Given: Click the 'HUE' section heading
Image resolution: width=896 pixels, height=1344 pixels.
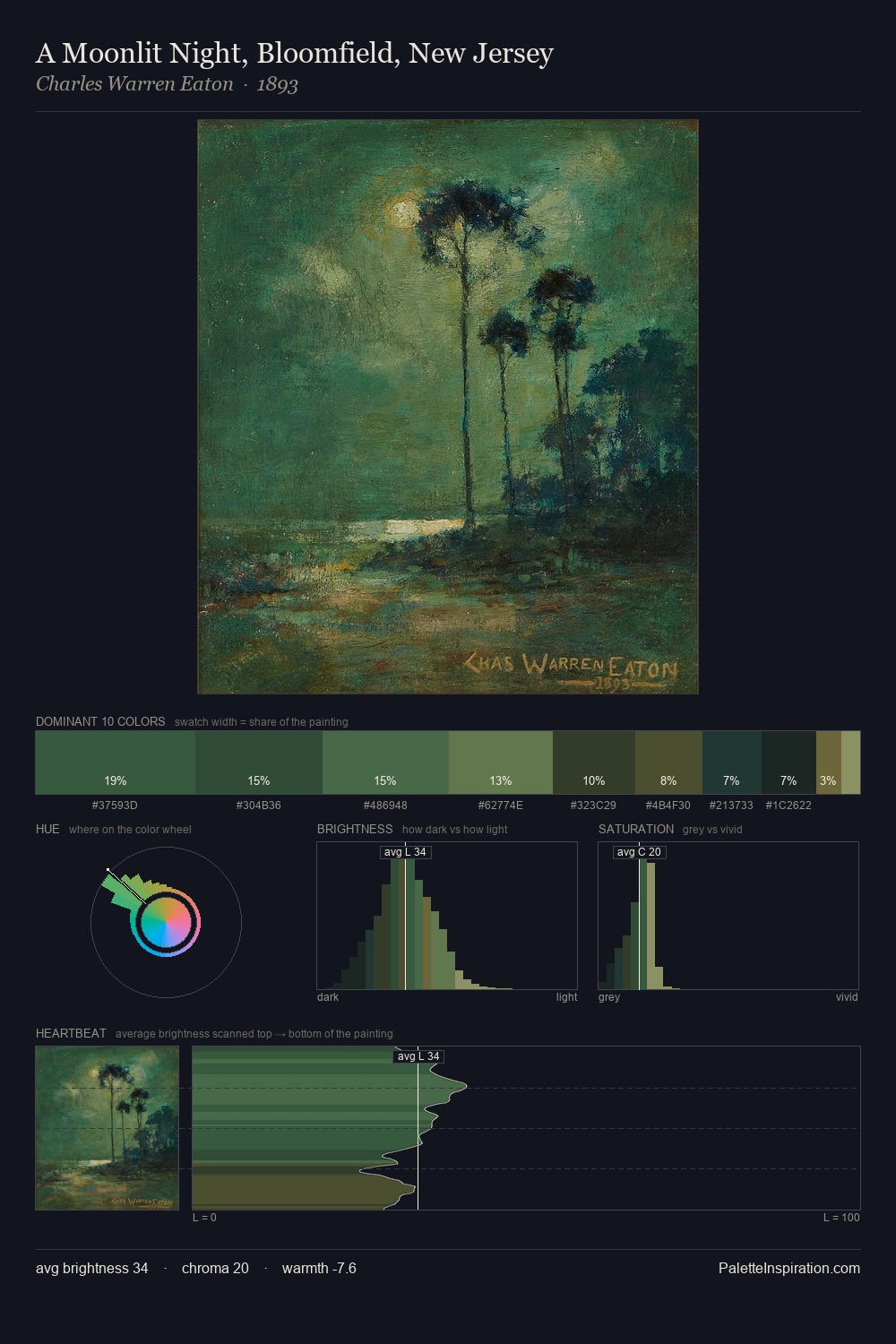Looking at the screenshot, I should [47, 829].
